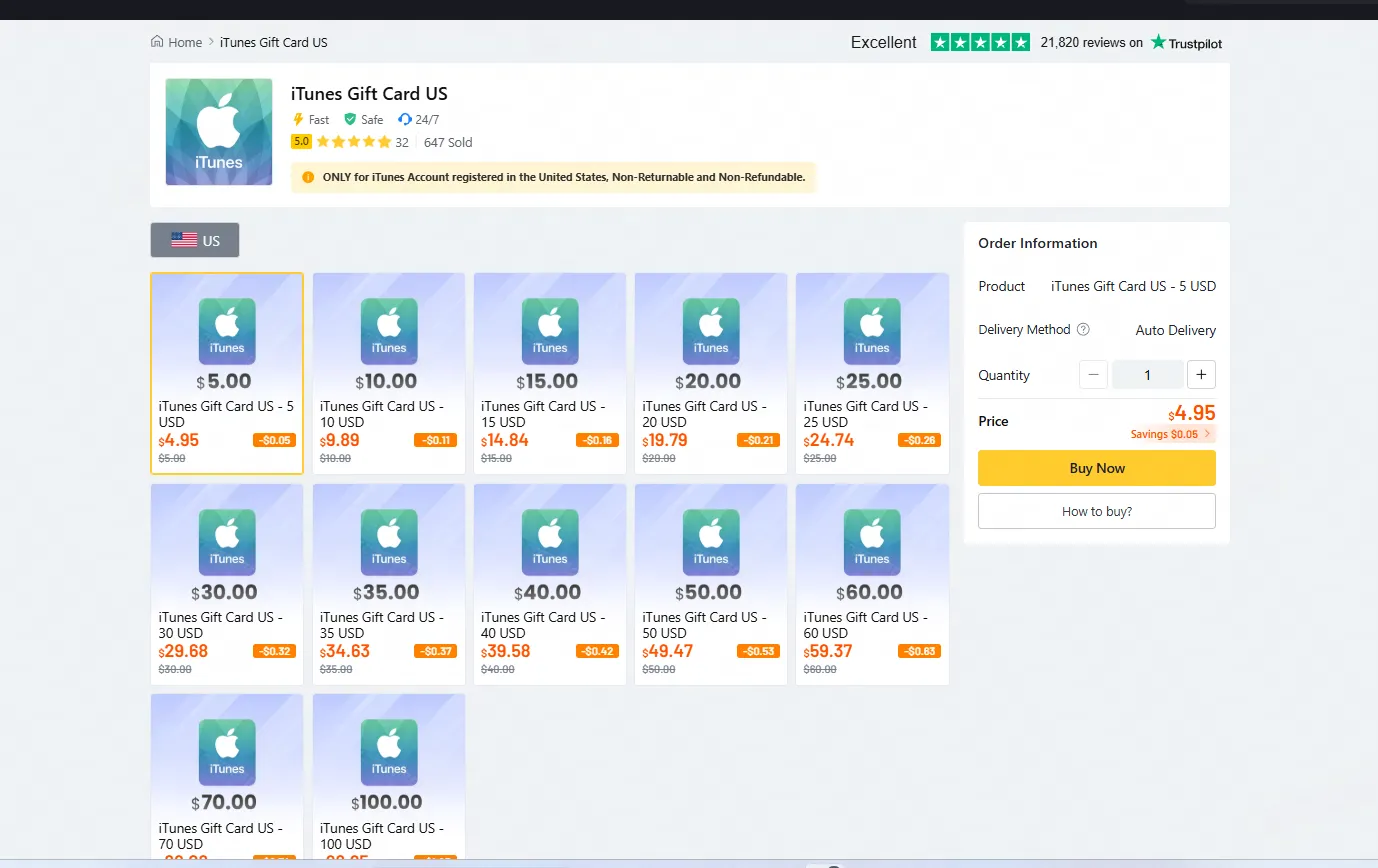
Task: Click the 647 Sold text
Action: coord(448,142)
